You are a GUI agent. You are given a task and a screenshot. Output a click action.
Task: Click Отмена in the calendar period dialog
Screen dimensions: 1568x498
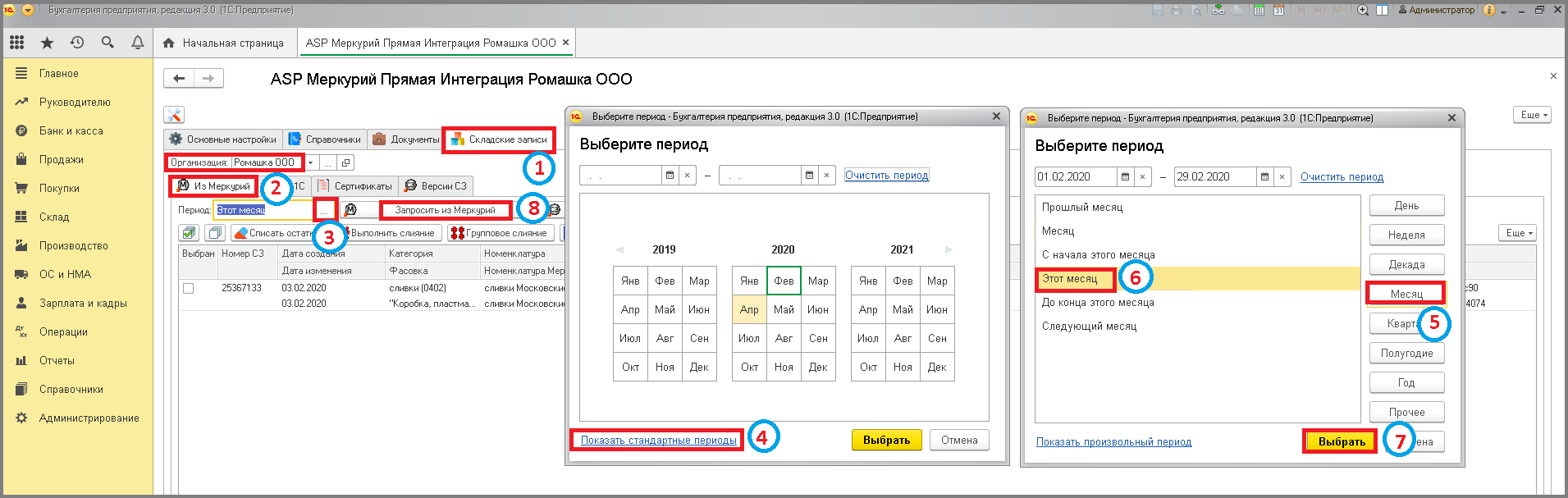959,440
